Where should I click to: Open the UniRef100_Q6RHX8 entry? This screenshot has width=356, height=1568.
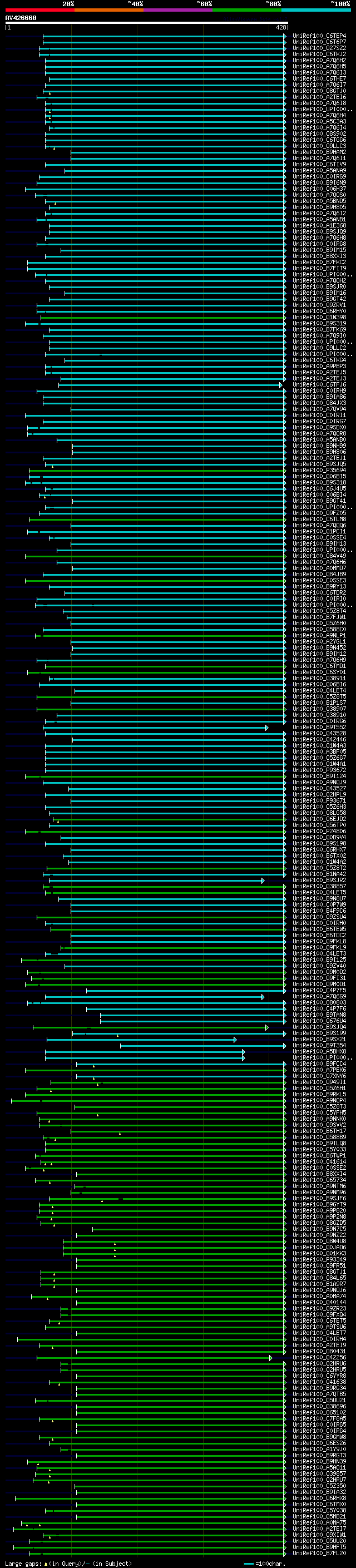(x=319, y=1498)
